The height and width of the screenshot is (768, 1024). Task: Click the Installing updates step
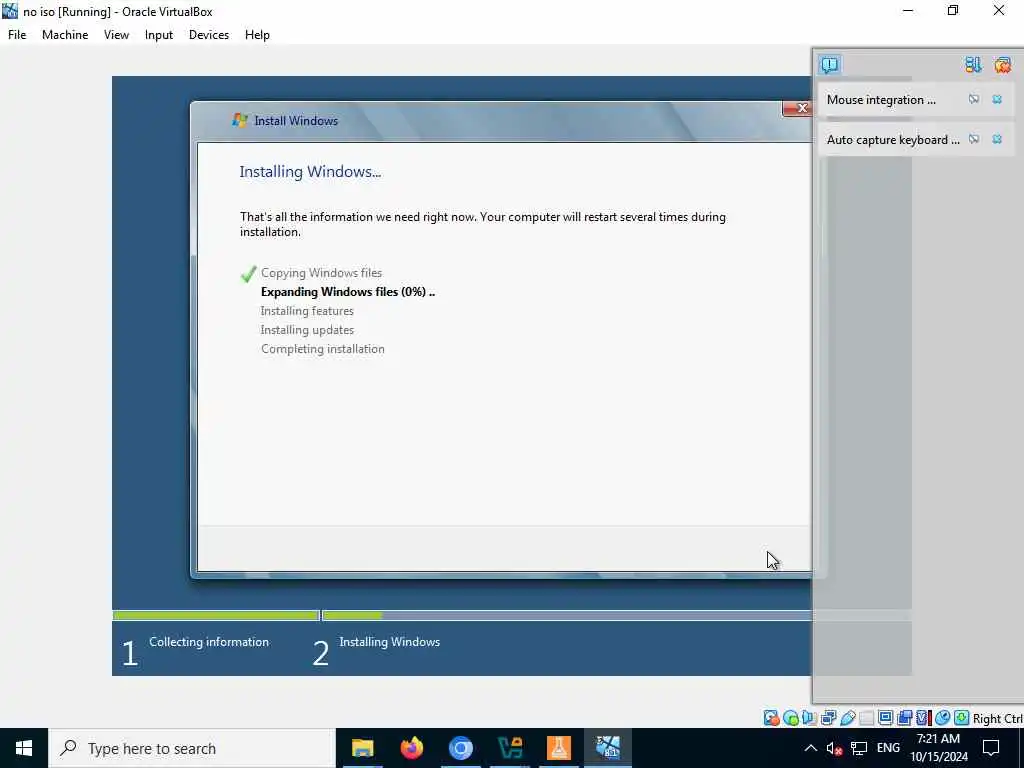tap(307, 330)
